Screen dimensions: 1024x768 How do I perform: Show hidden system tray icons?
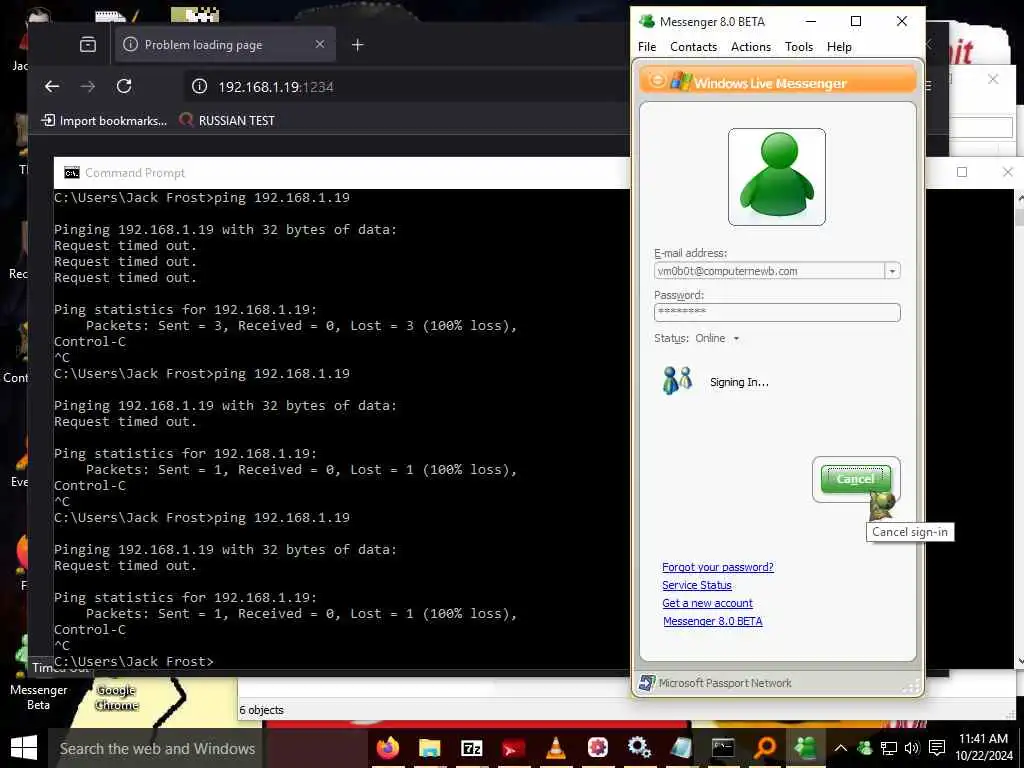[840, 748]
